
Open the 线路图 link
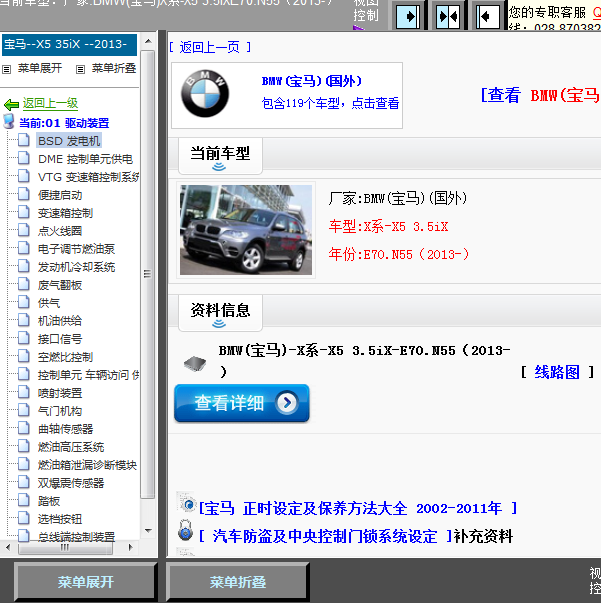tap(557, 372)
